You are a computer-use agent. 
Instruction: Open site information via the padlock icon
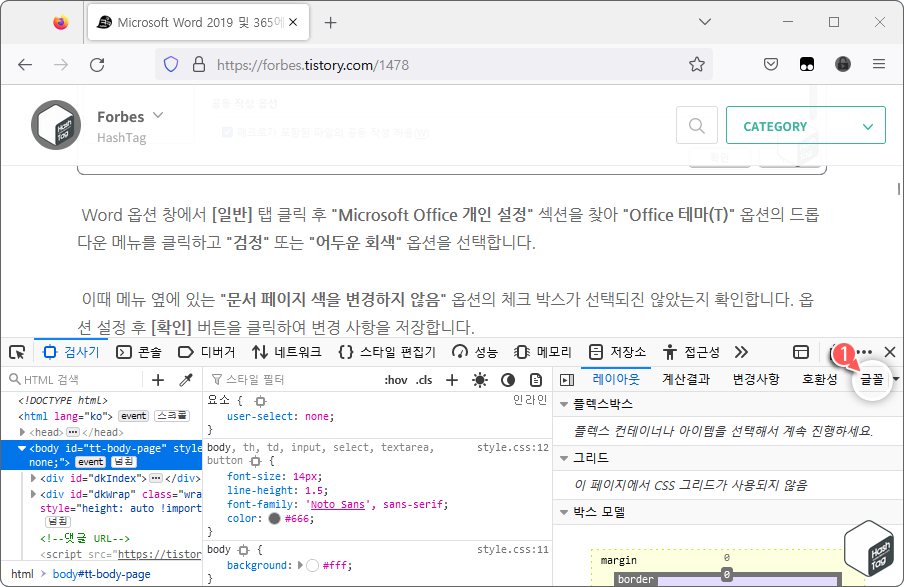[x=199, y=64]
